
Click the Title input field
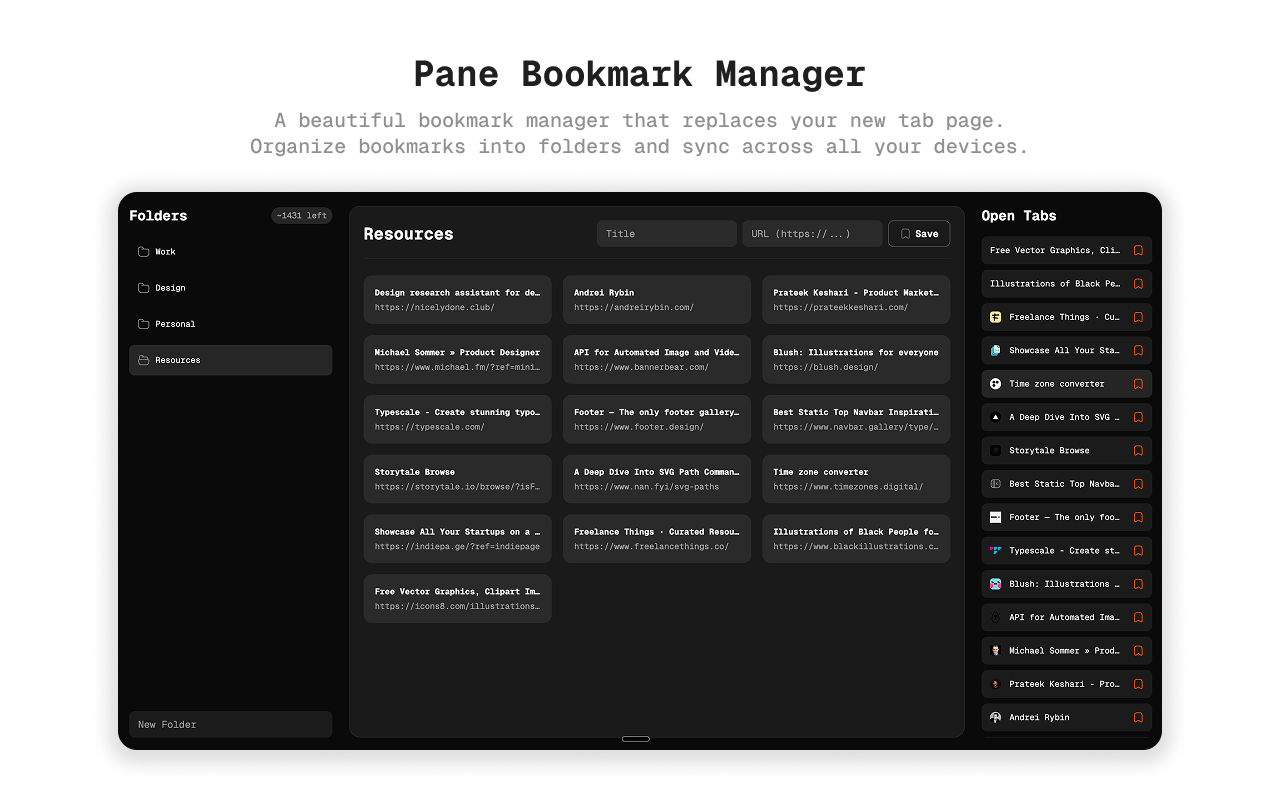(x=666, y=233)
